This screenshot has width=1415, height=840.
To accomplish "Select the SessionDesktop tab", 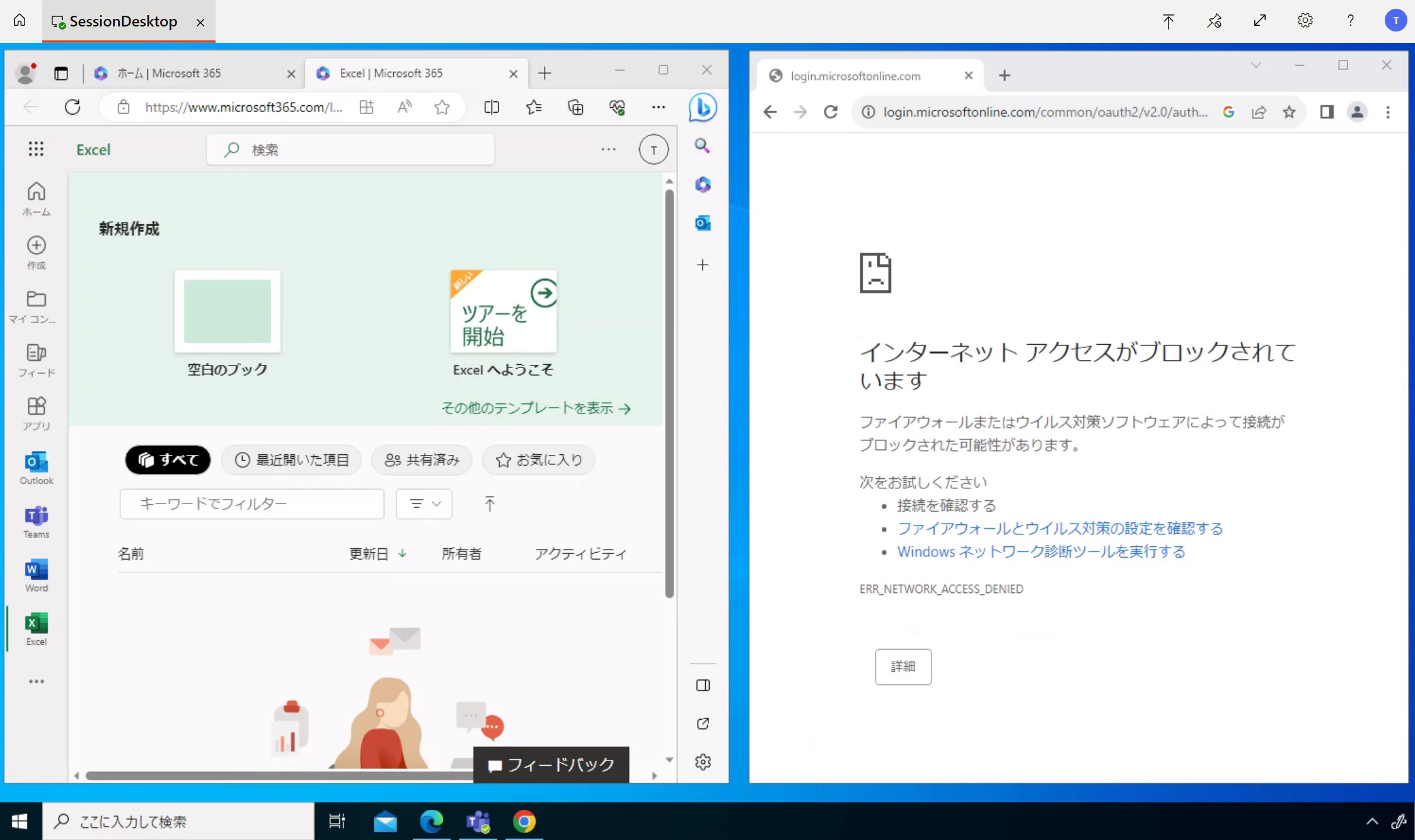I will coord(129,21).
